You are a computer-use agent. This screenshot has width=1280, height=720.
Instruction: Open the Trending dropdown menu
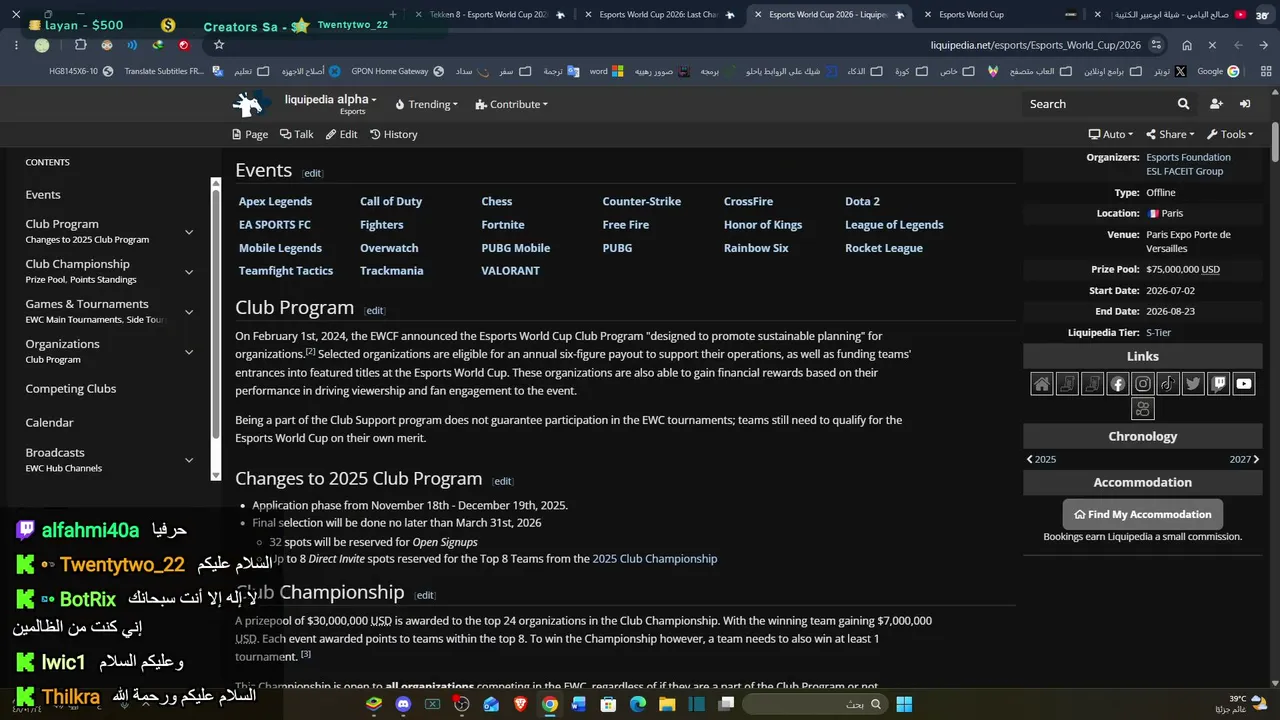tap(427, 104)
